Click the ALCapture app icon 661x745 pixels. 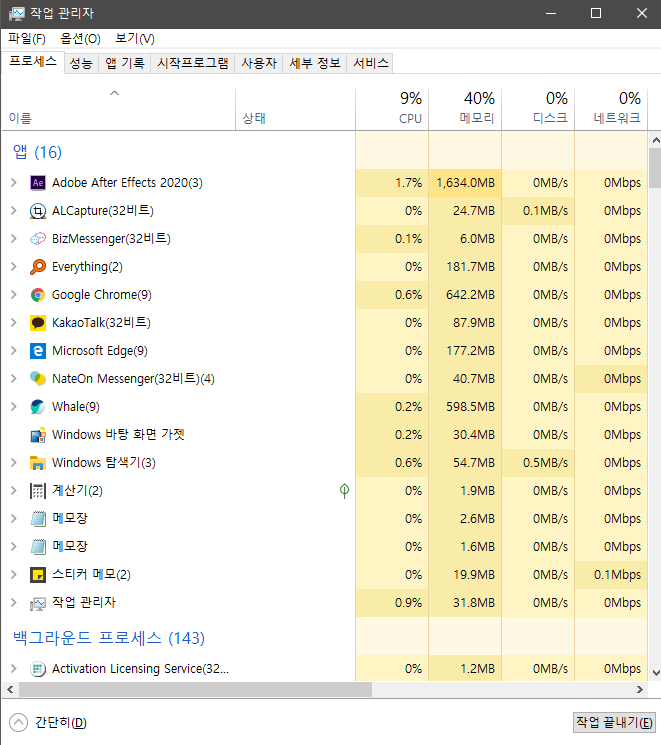pos(38,211)
